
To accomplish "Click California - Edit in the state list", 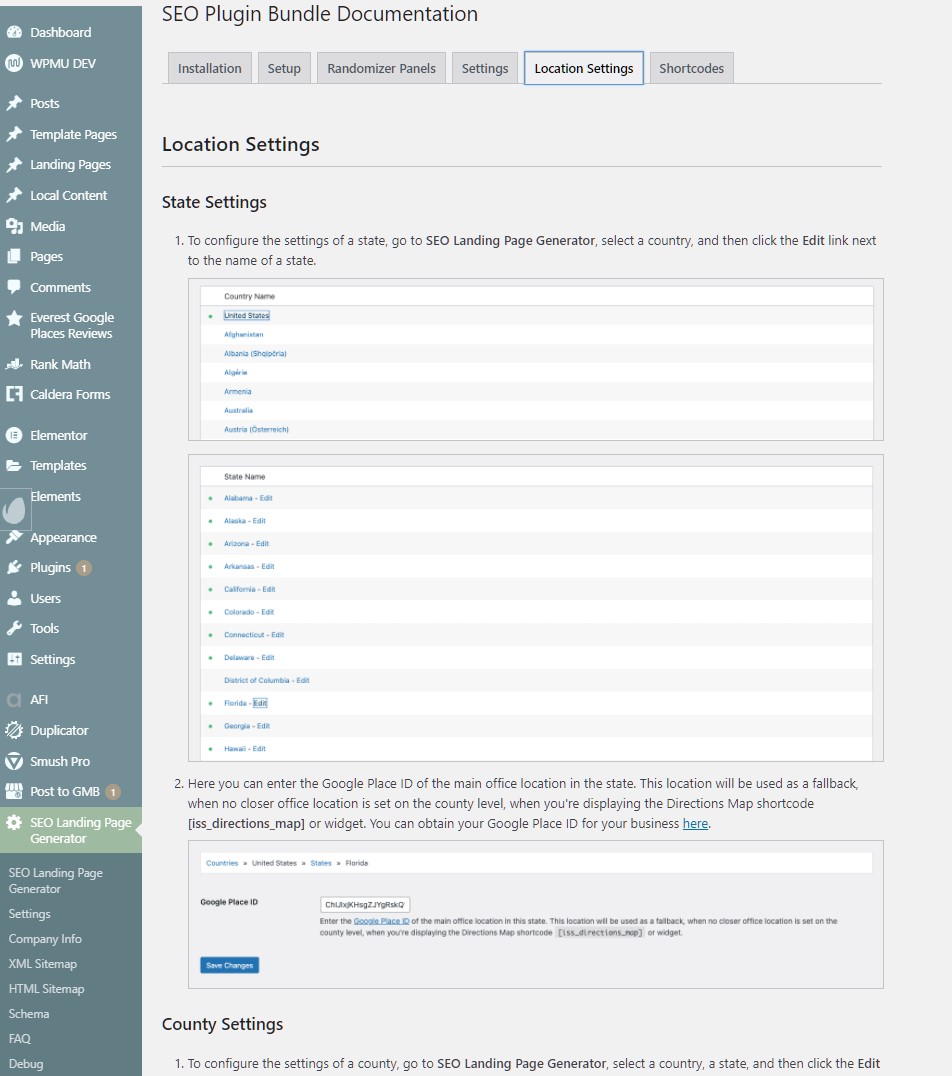I will point(250,589).
